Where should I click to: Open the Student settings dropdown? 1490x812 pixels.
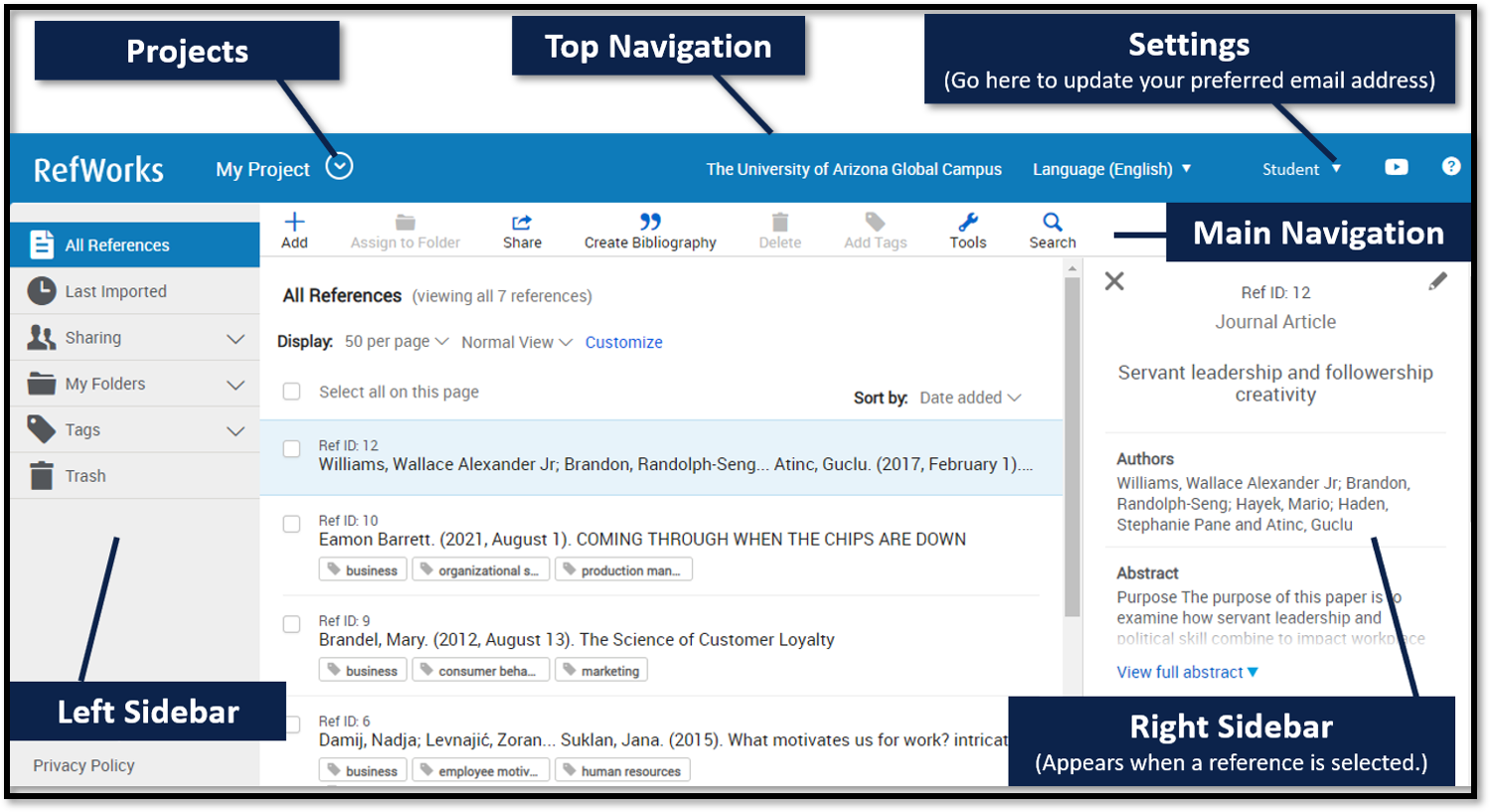[x=1301, y=169]
